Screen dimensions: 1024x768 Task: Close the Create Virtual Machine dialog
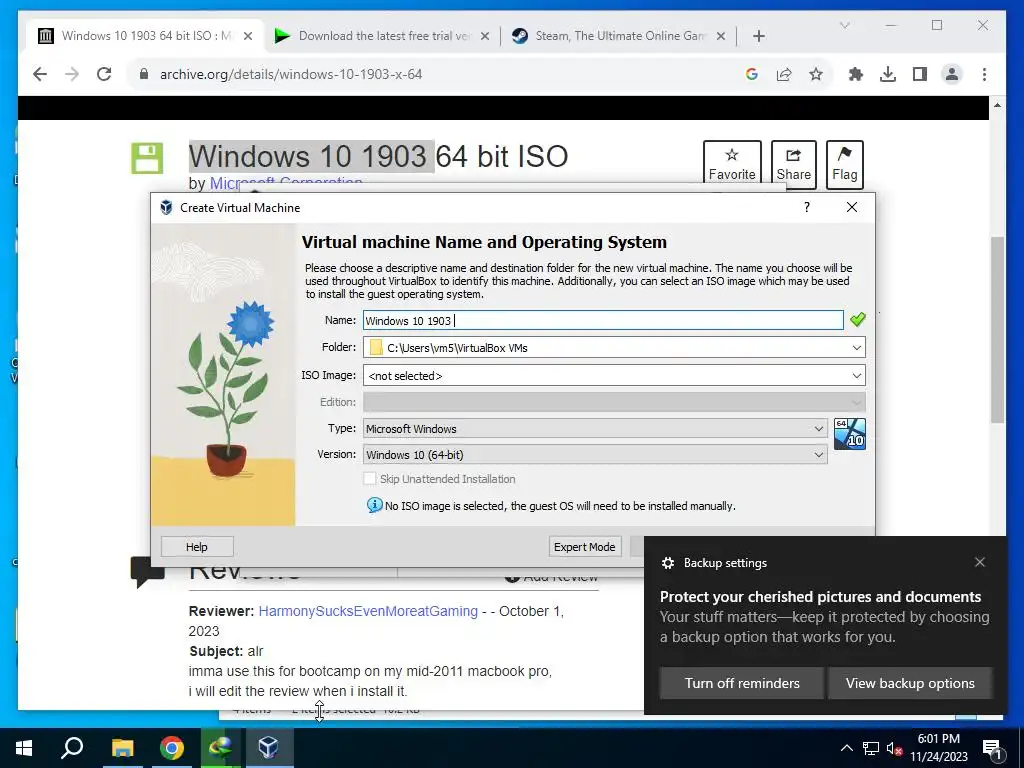pos(852,207)
